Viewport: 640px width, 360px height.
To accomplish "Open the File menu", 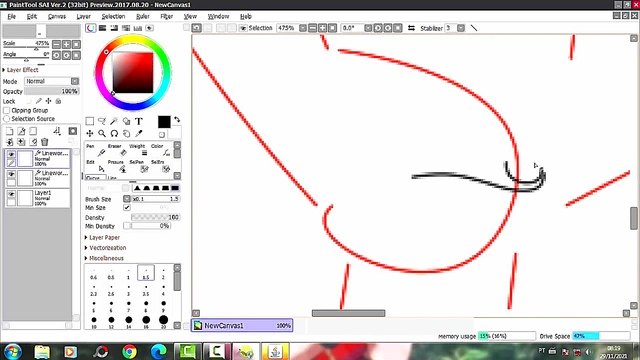I will pos(11,16).
